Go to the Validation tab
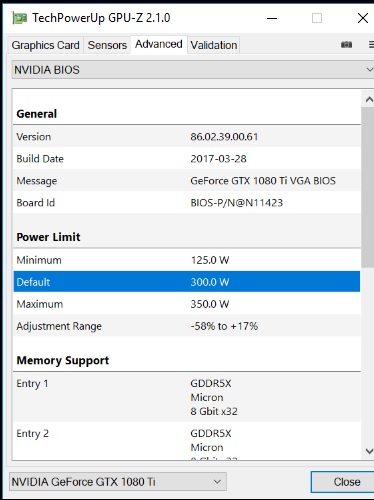This screenshot has height=500, width=374. pos(214,45)
